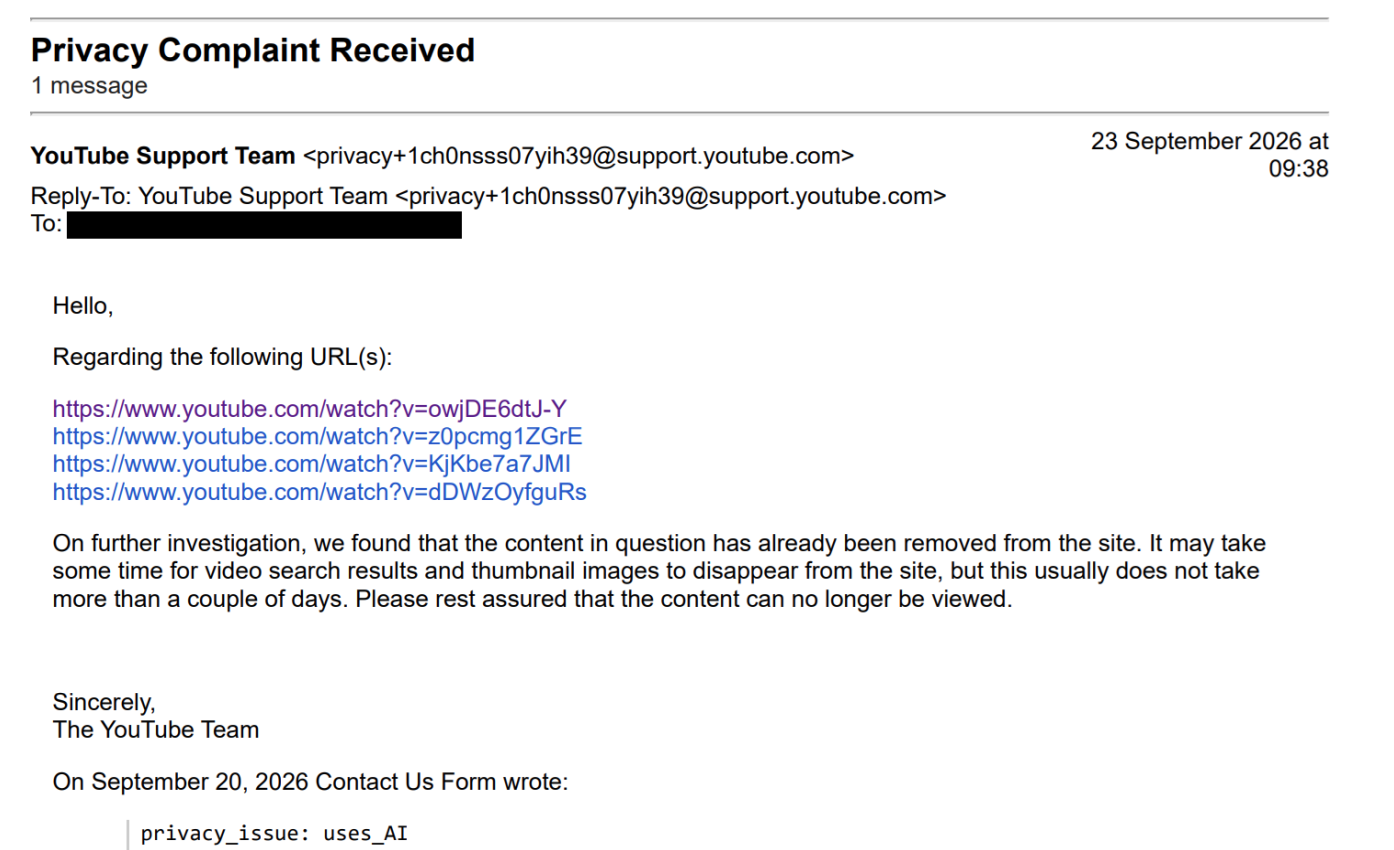Click the 1 message count text
Viewport: 1394px width, 850px height.
(89, 86)
